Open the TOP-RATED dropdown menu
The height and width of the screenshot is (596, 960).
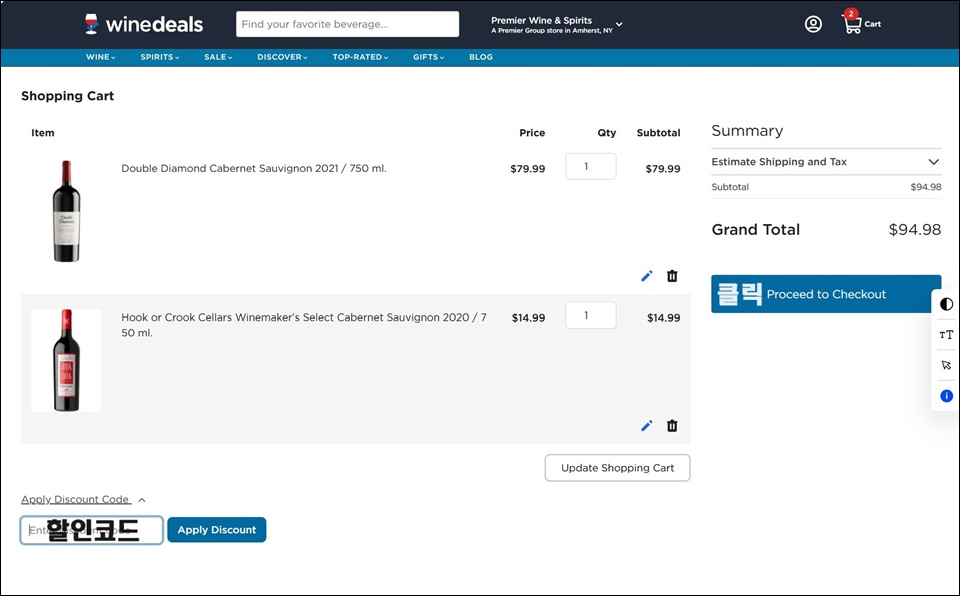[361, 57]
